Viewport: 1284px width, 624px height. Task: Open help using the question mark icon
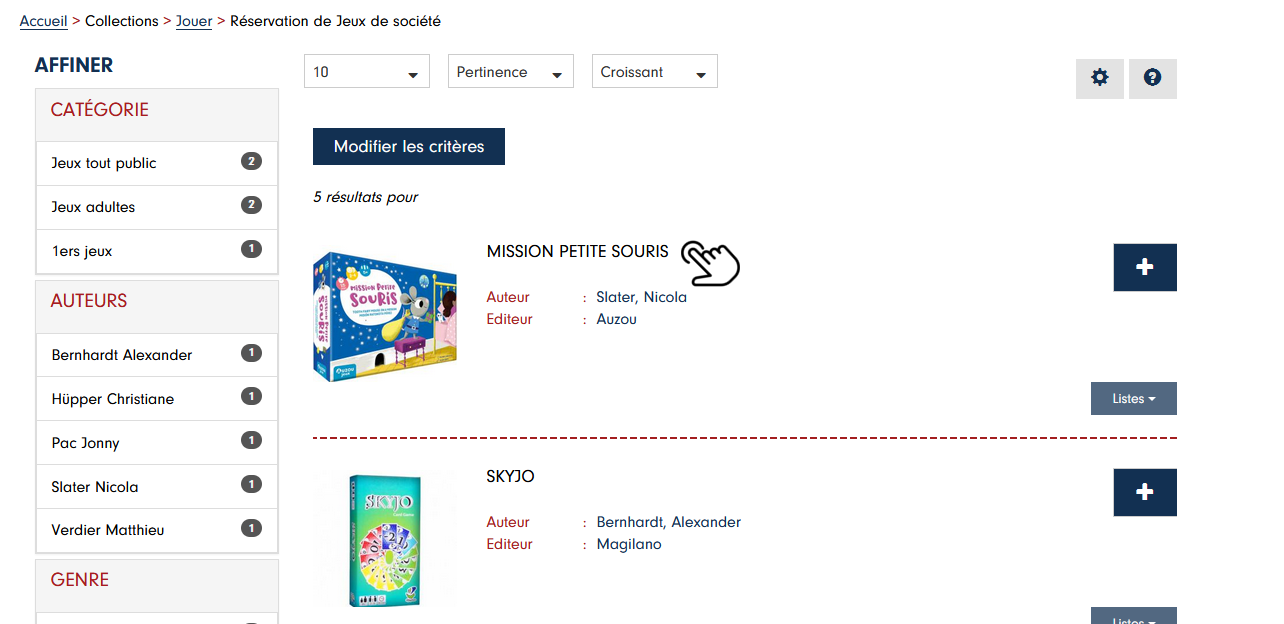tap(1152, 78)
